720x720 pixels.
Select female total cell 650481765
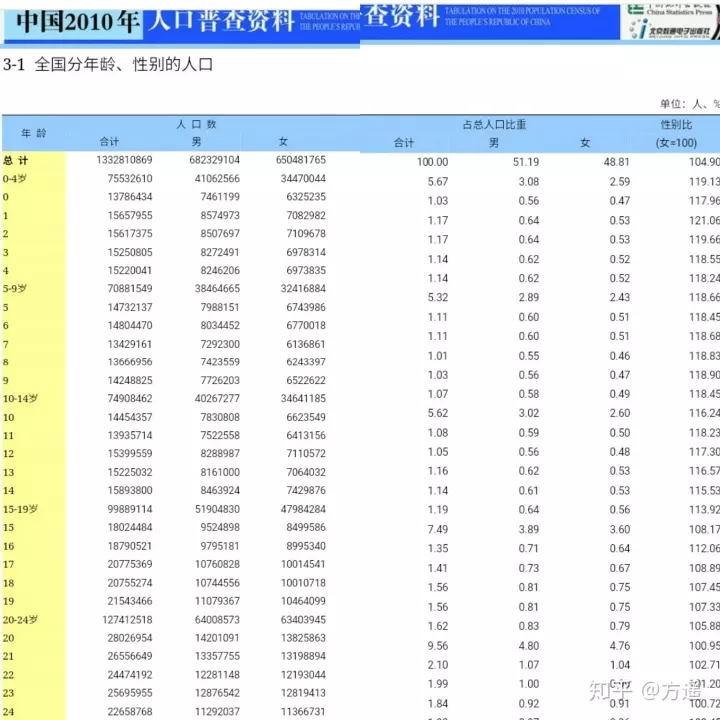(x=301, y=160)
